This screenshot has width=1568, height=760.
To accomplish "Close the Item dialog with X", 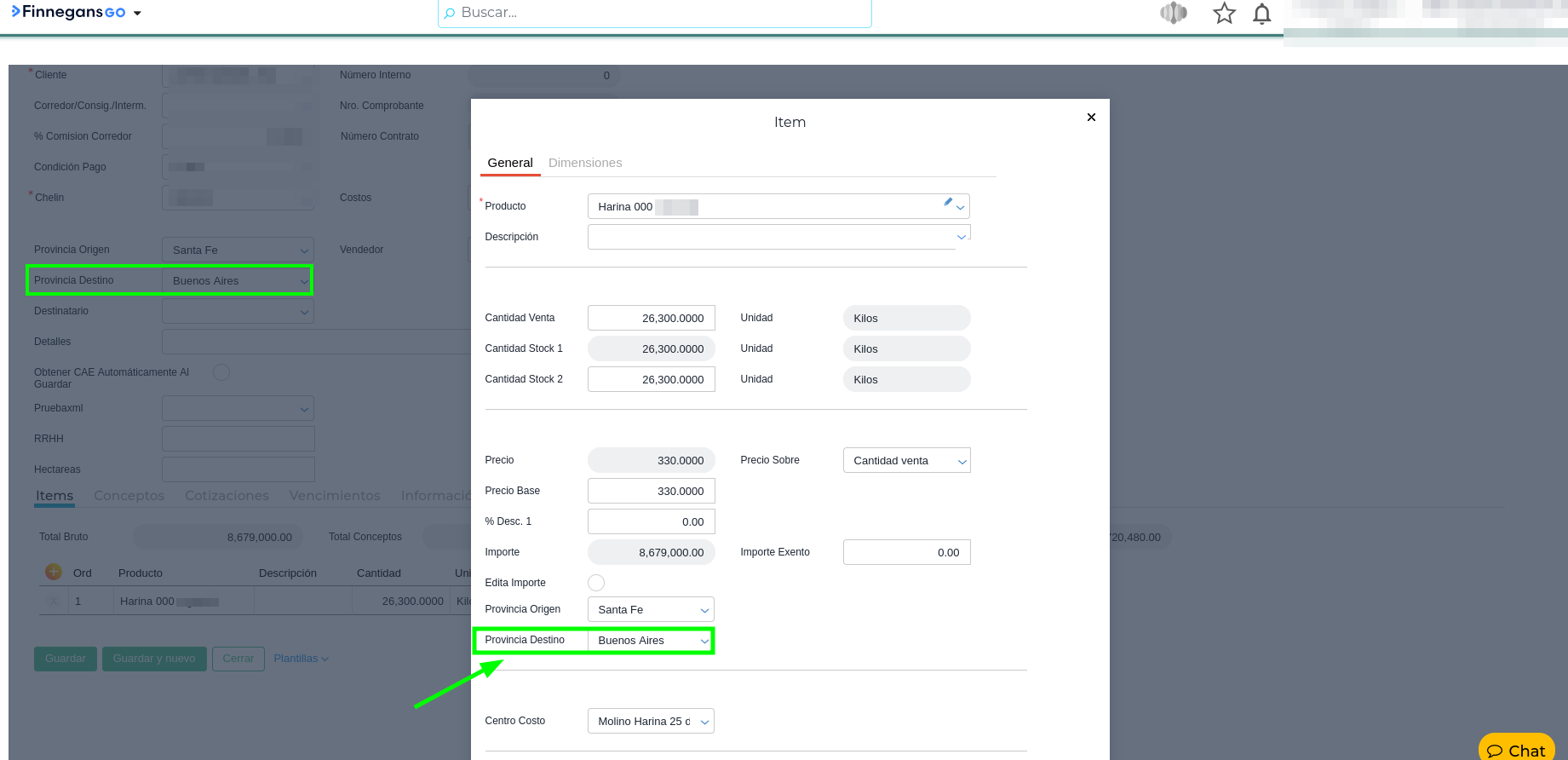I will [x=1091, y=118].
